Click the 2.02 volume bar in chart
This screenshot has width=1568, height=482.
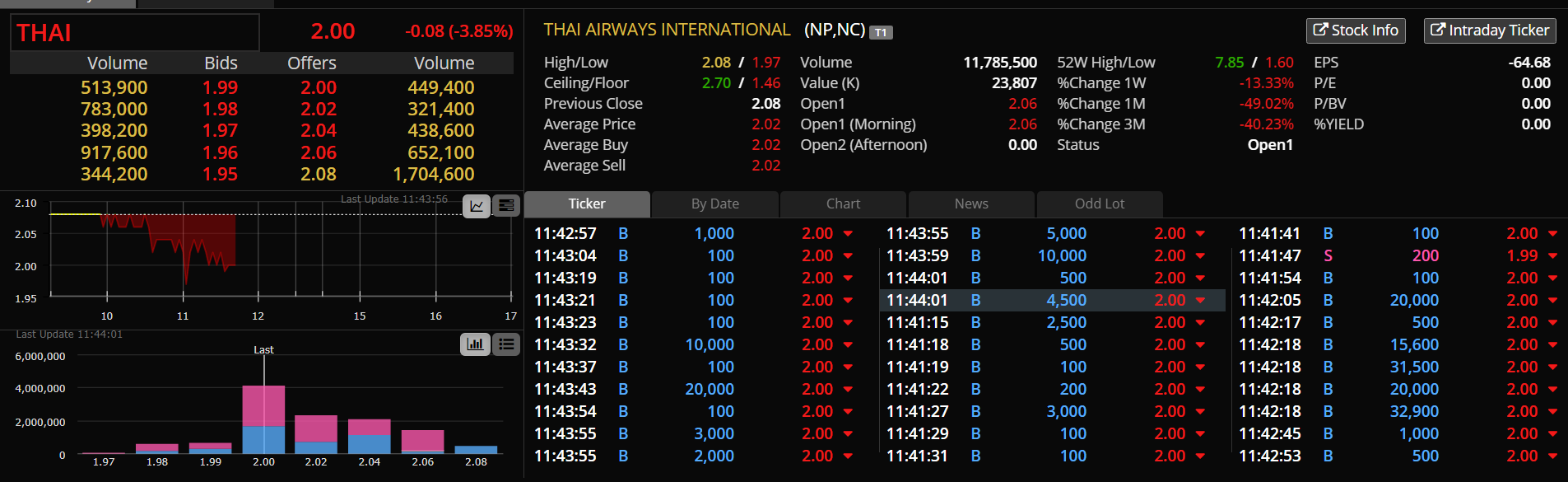(x=316, y=434)
